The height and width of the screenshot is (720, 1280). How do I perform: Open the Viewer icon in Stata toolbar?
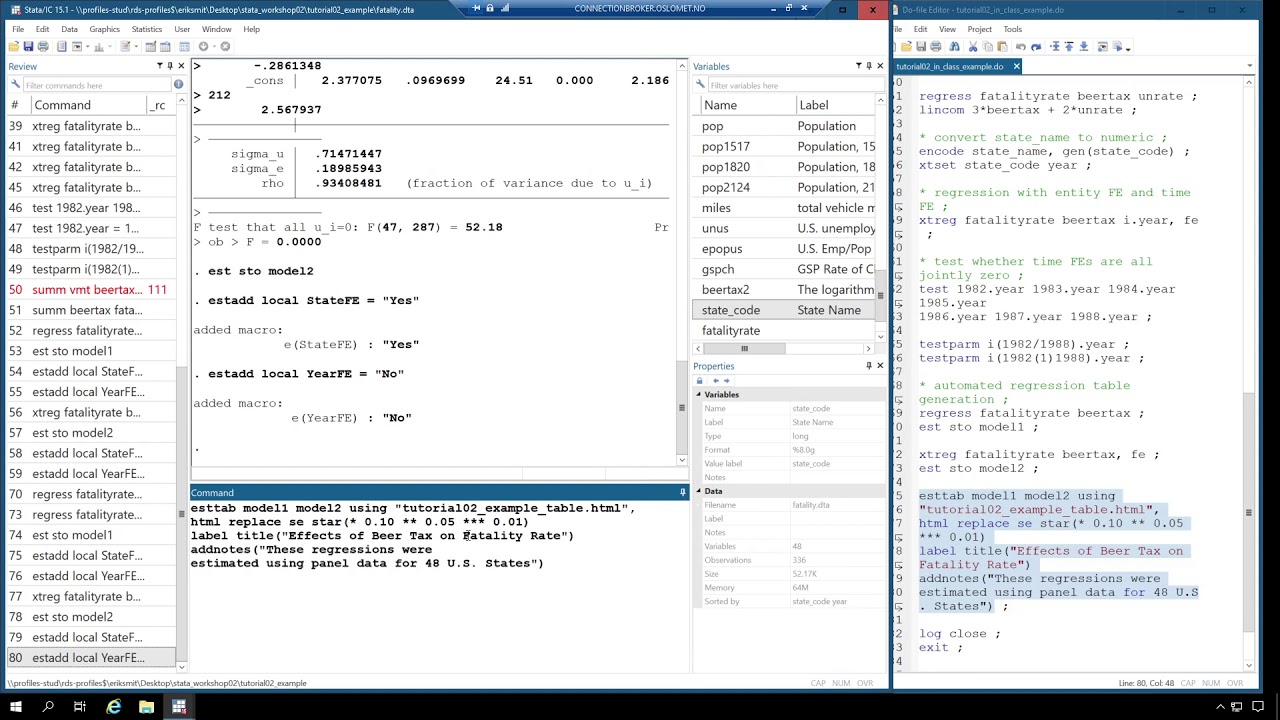[x=77, y=46]
